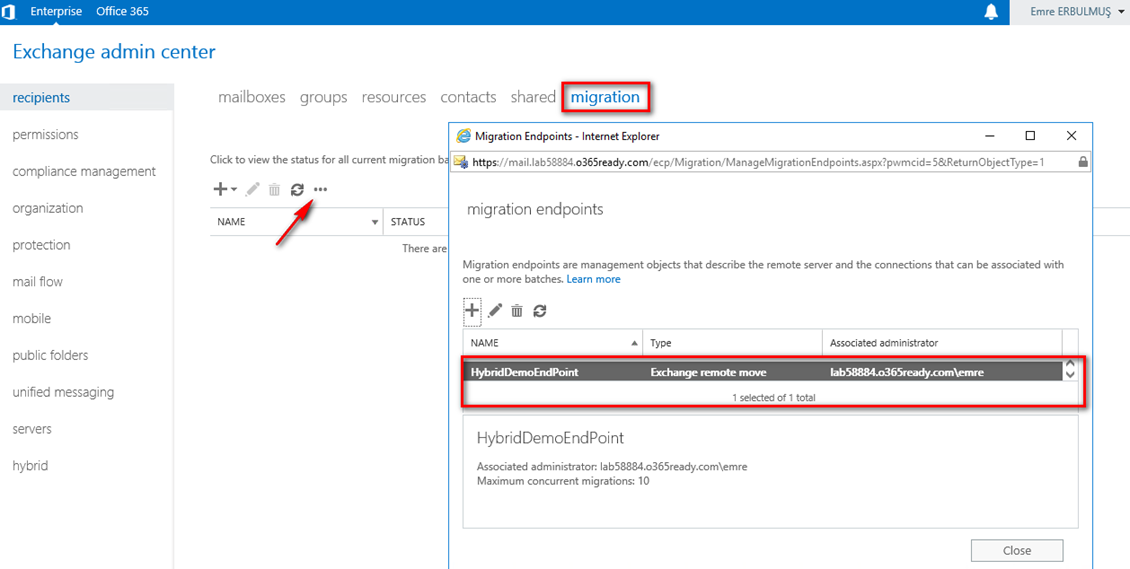1130x569 pixels.
Task: Click the new migration batch plus icon
Action: tap(221, 189)
